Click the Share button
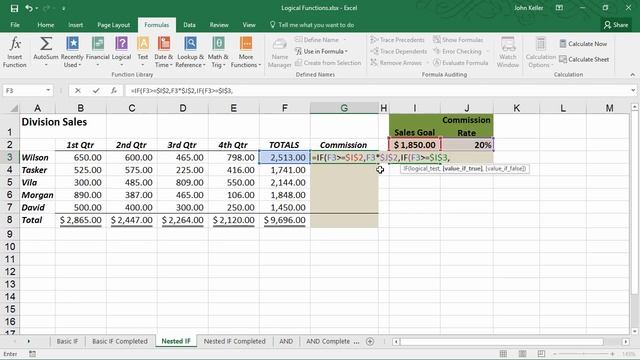Viewport: 640px width, 360px height. click(616, 25)
